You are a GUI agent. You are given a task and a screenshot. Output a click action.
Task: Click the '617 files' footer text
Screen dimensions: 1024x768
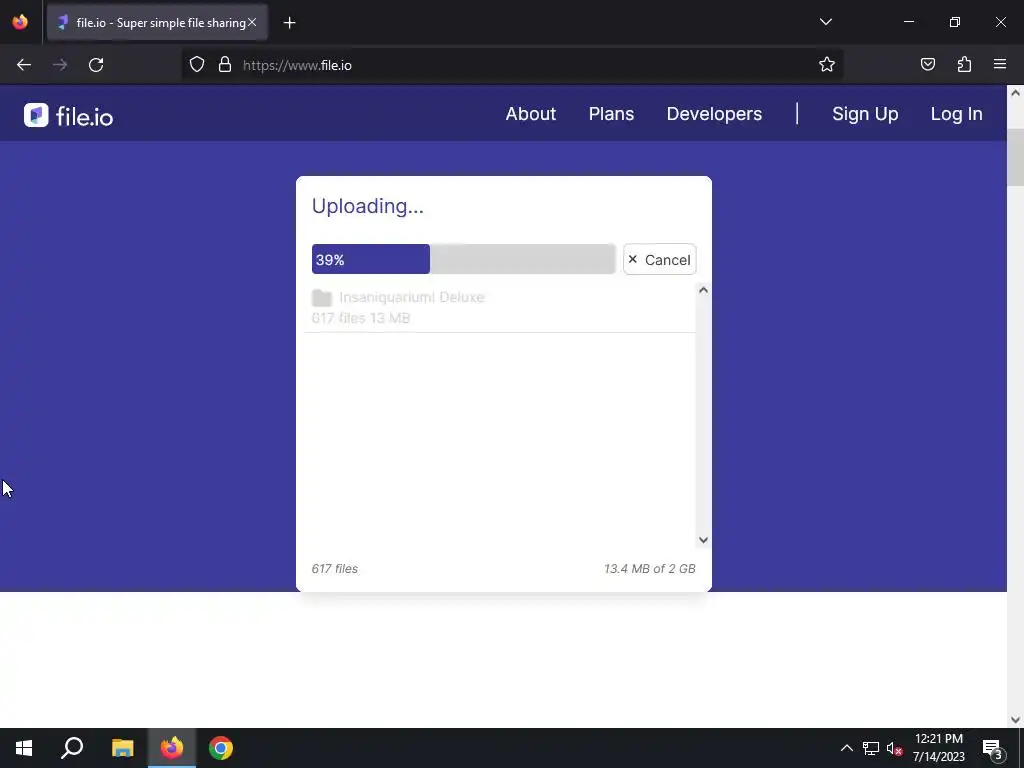pyautogui.click(x=334, y=568)
